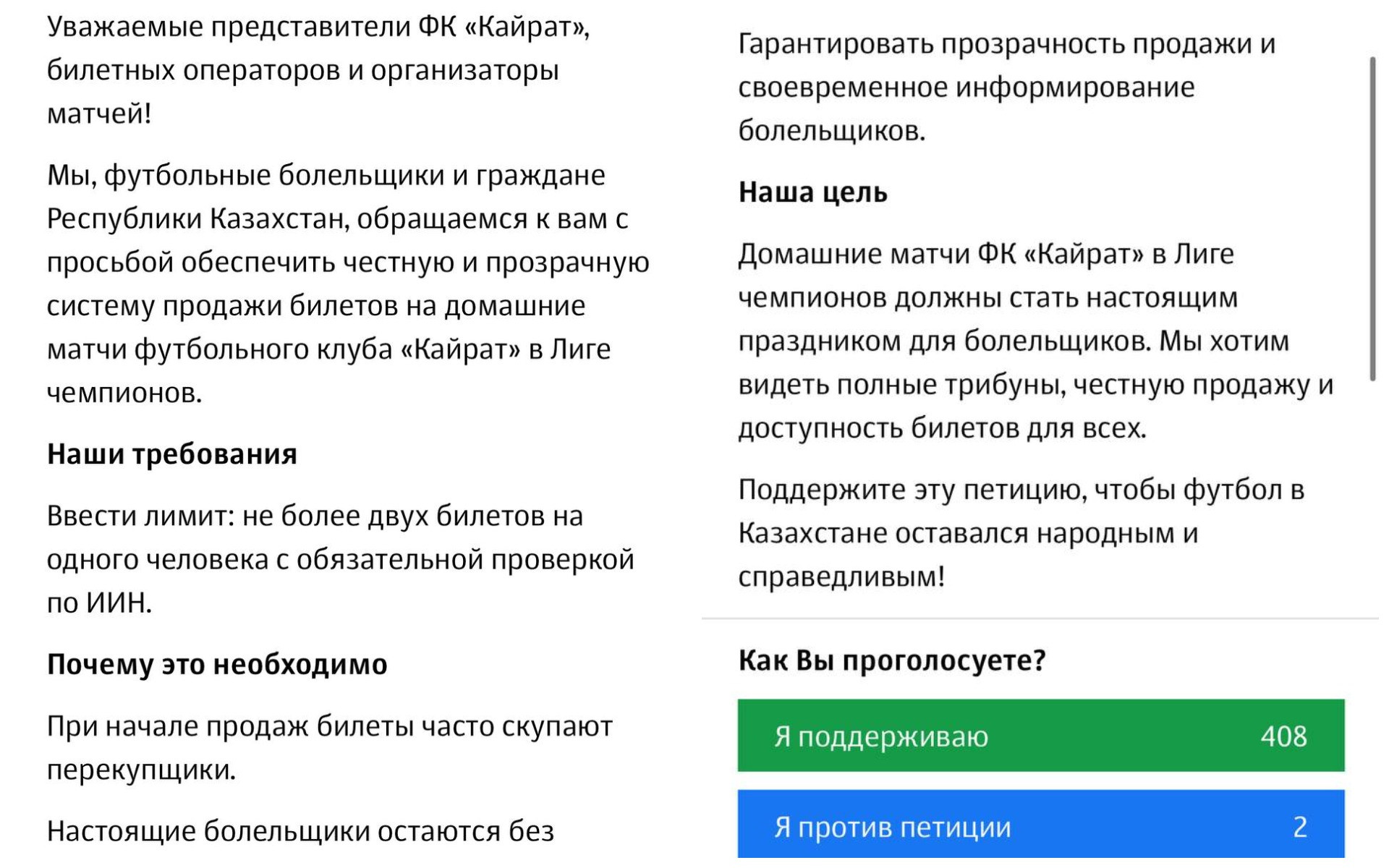Click the divider line above the voting section
The image size is (1389, 868).
(x=1040, y=618)
